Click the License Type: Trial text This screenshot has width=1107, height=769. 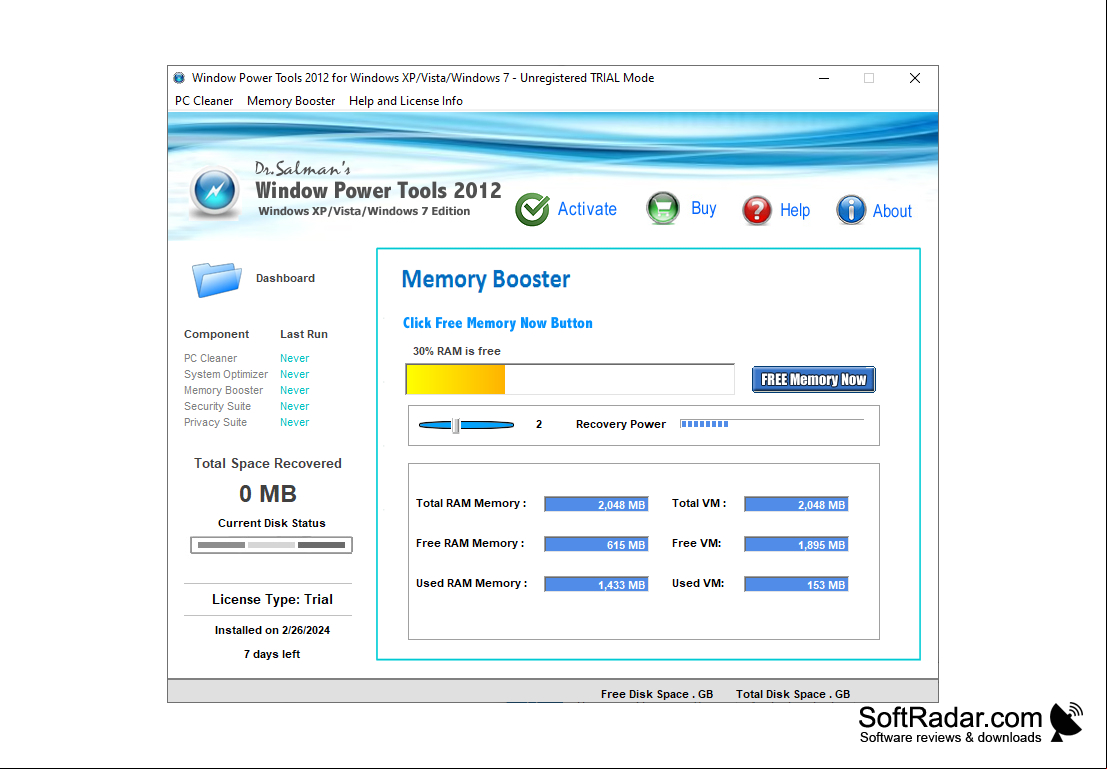point(273,600)
